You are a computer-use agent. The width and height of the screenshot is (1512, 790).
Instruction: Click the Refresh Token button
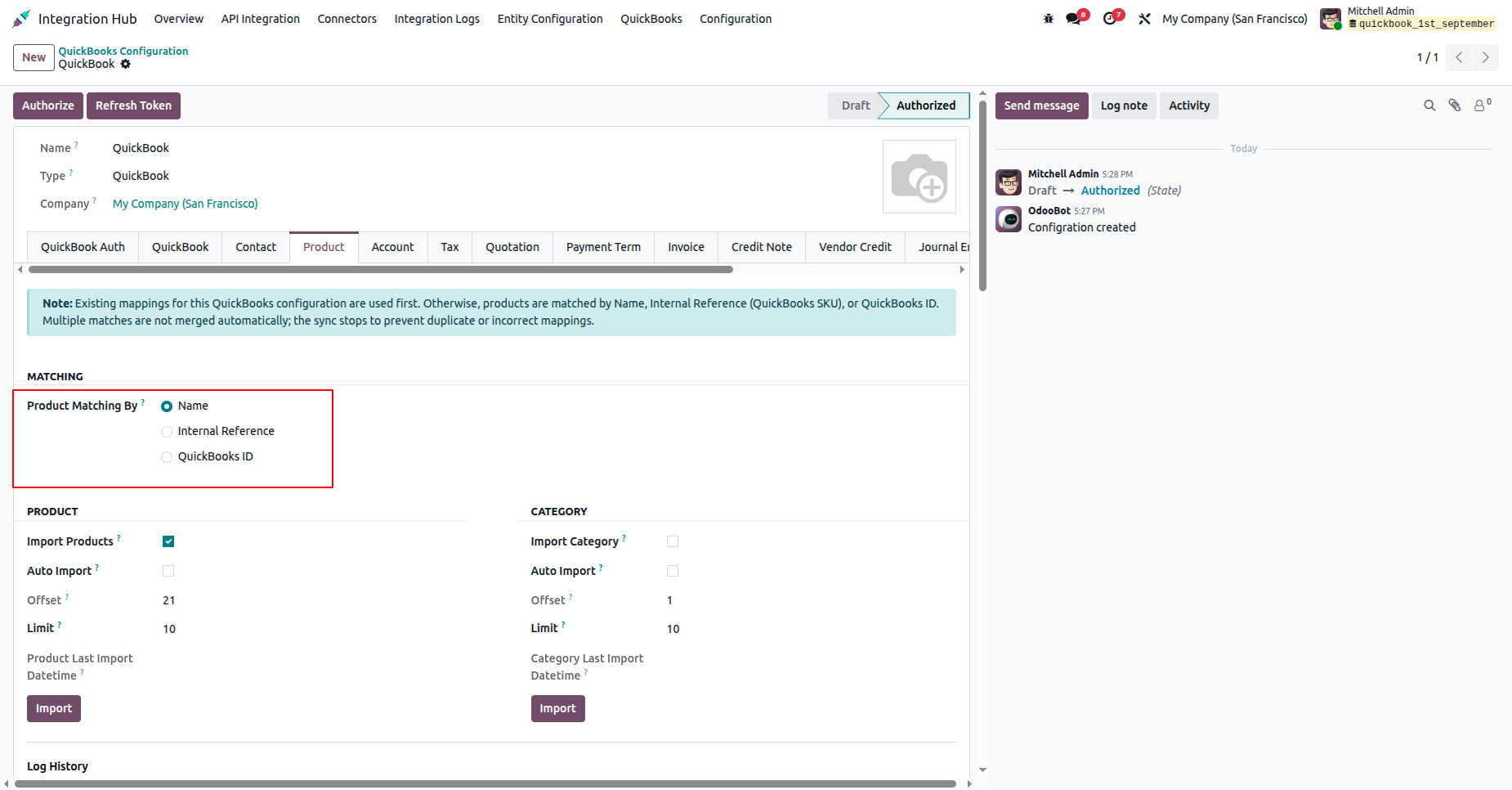point(133,105)
